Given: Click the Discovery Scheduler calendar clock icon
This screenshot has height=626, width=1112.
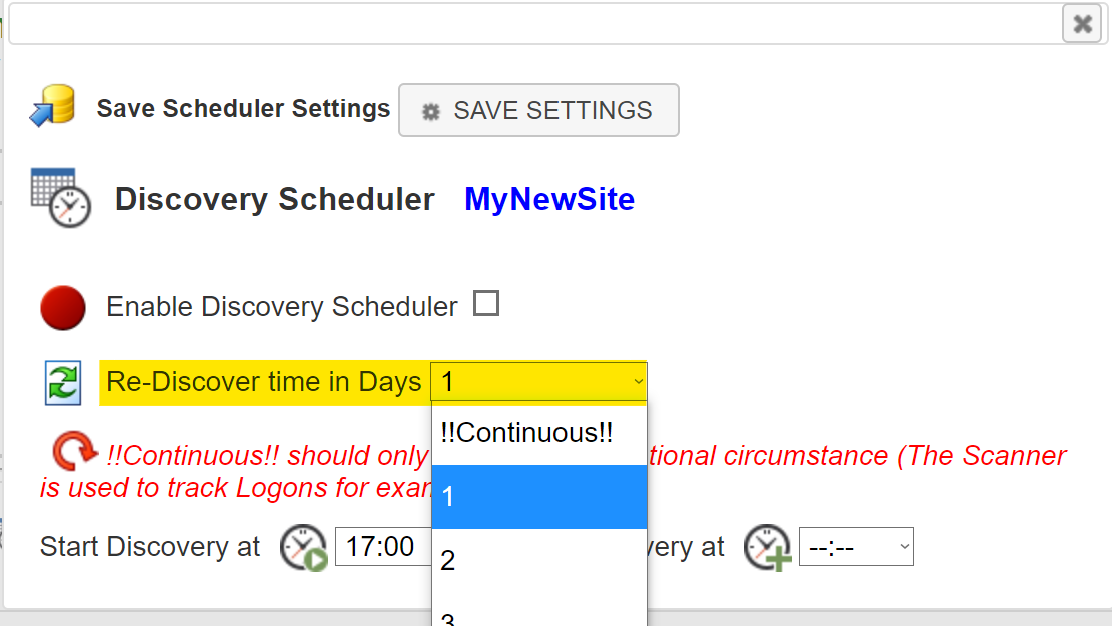Looking at the screenshot, I should click(x=61, y=198).
